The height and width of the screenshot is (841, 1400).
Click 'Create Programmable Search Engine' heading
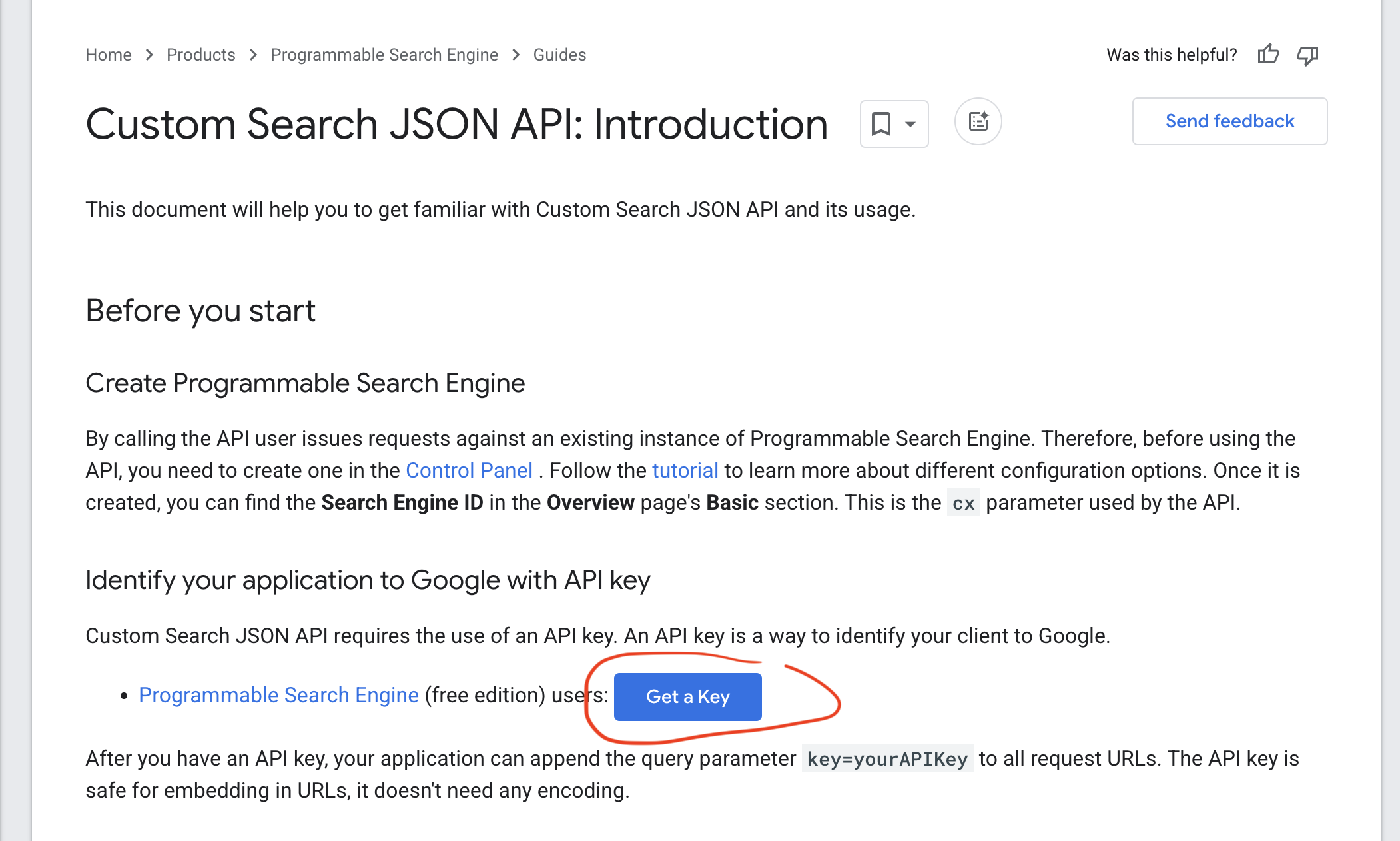305,383
